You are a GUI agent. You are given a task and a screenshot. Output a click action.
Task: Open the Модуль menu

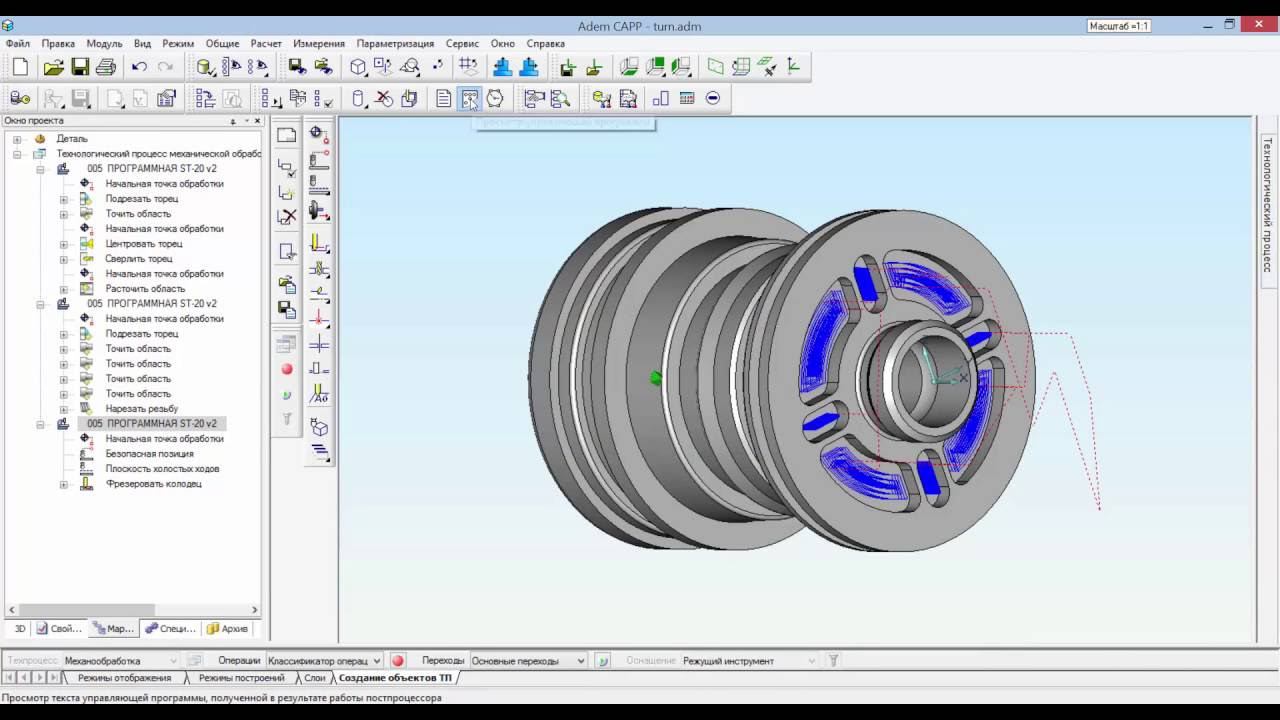coord(104,44)
